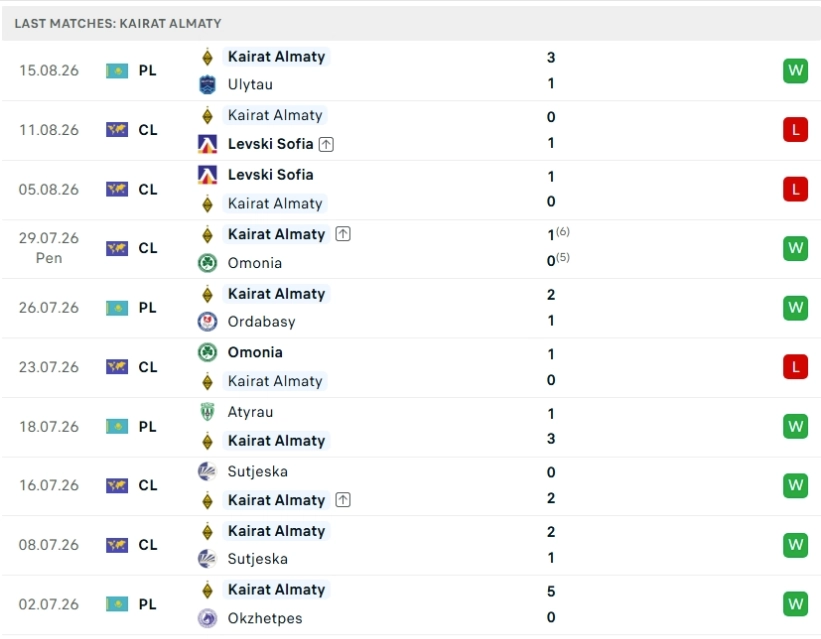Click the L result badge for 11.08.26 match
The width and height of the screenshot is (821, 639).
[x=795, y=129]
